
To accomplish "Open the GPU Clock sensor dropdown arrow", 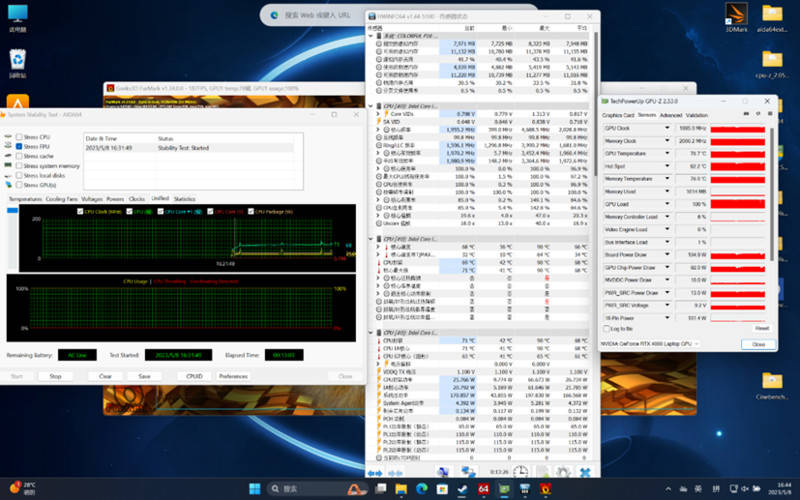I will tap(668, 129).
